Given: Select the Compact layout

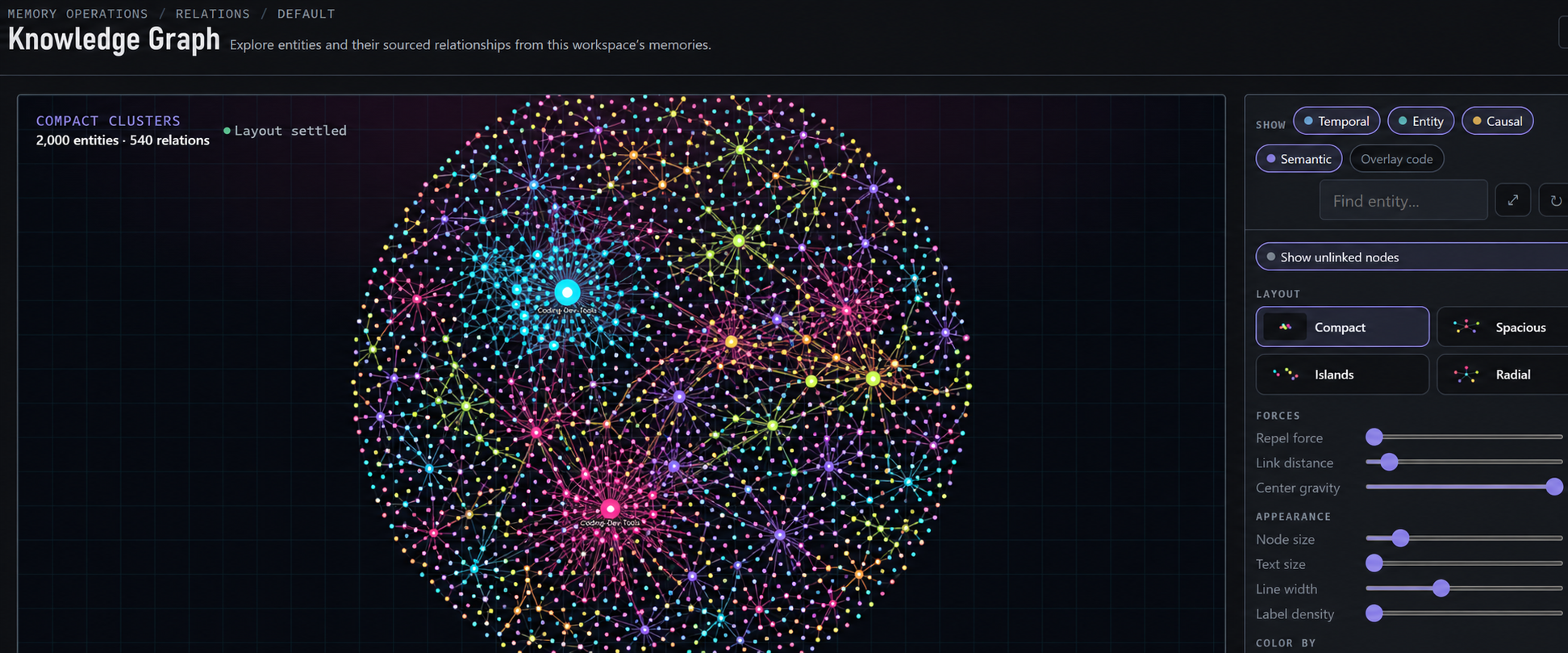Looking at the screenshot, I should pos(1342,327).
